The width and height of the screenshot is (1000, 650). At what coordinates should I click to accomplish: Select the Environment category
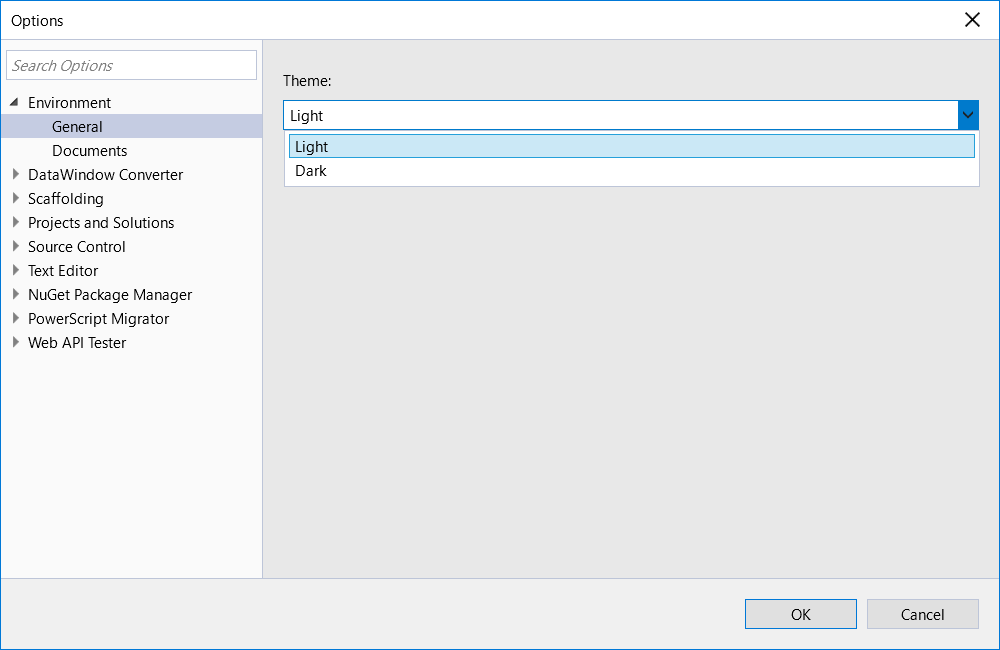pos(70,102)
